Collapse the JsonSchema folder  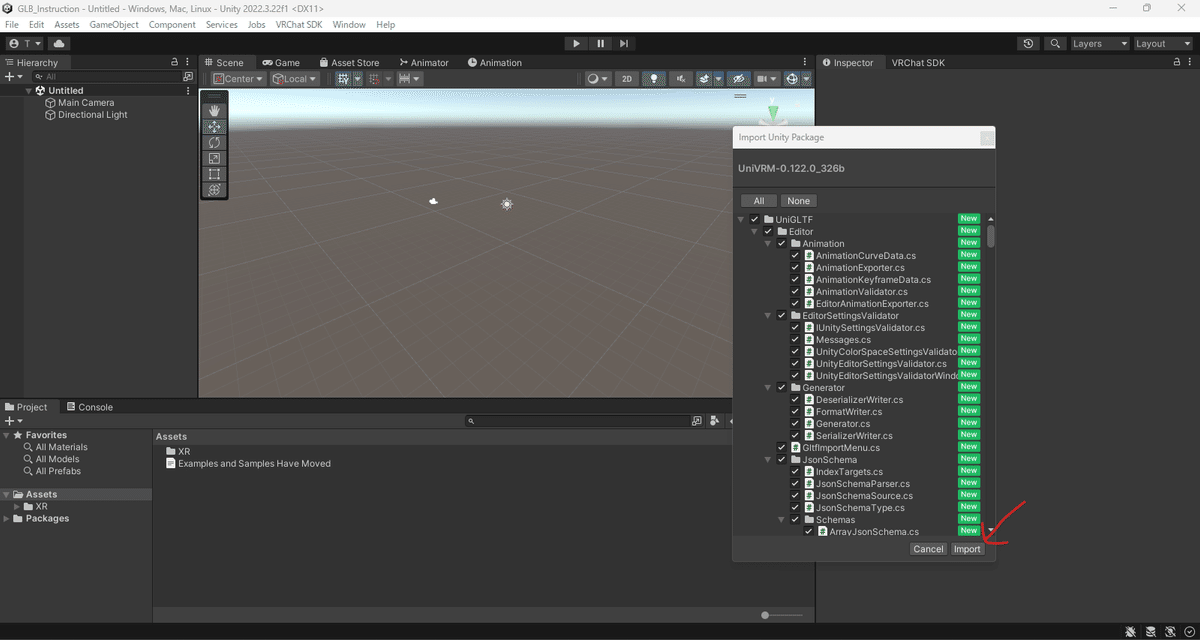(768, 460)
